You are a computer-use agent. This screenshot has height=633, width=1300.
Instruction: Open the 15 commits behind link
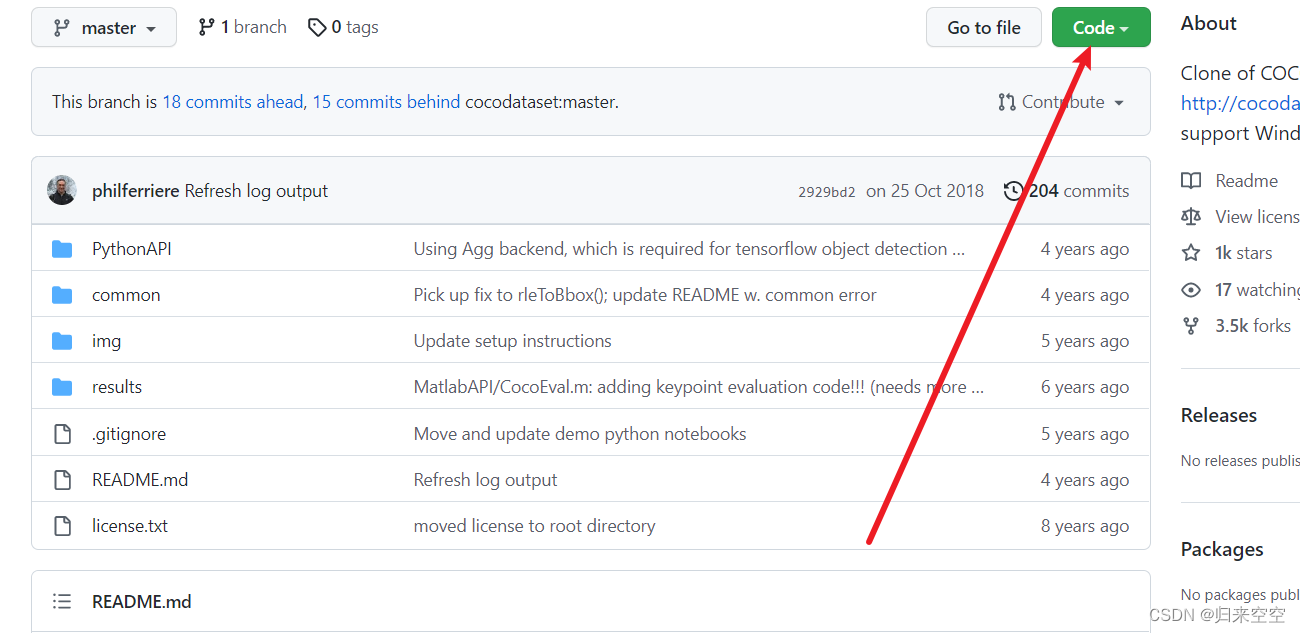coord(386,102)
